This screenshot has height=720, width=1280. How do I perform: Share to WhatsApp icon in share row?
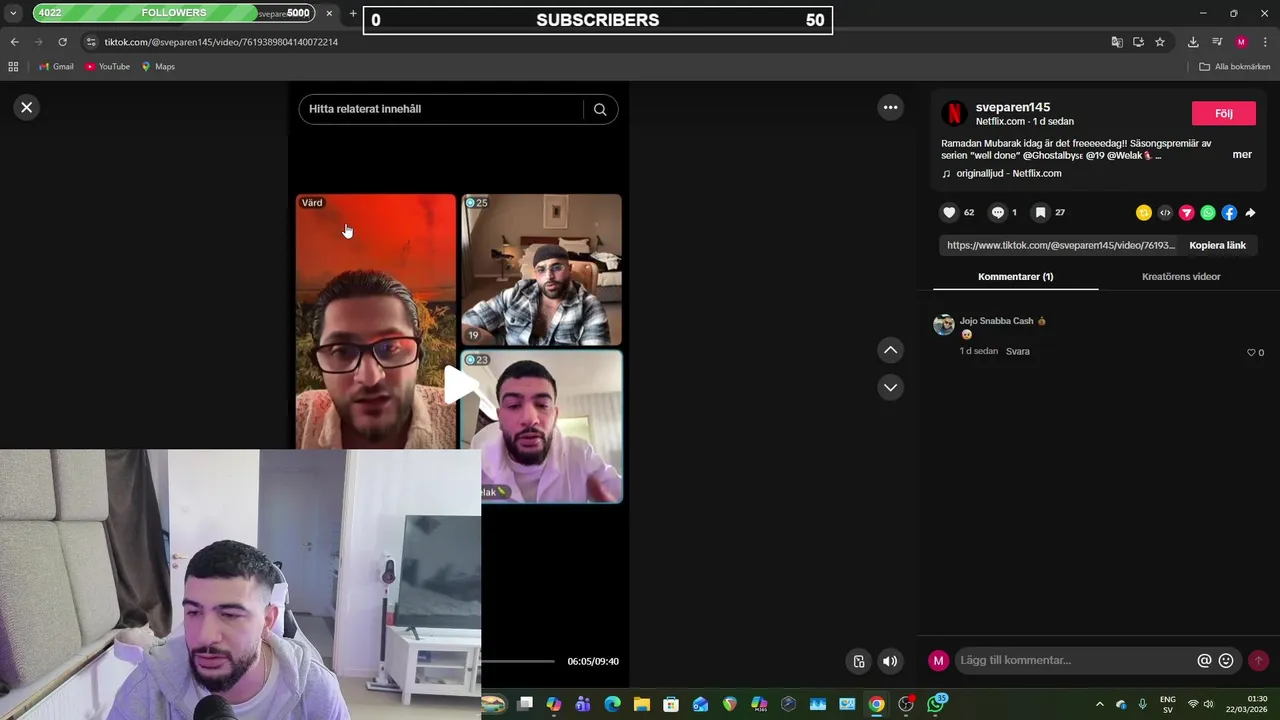(x=1208, y=212)
